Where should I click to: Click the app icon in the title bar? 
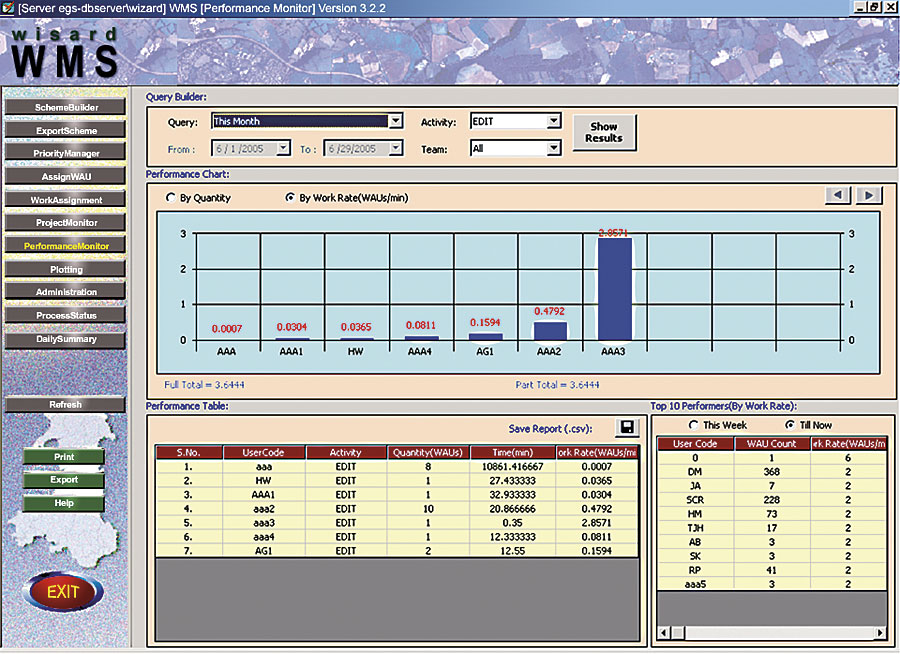[7, 8]
